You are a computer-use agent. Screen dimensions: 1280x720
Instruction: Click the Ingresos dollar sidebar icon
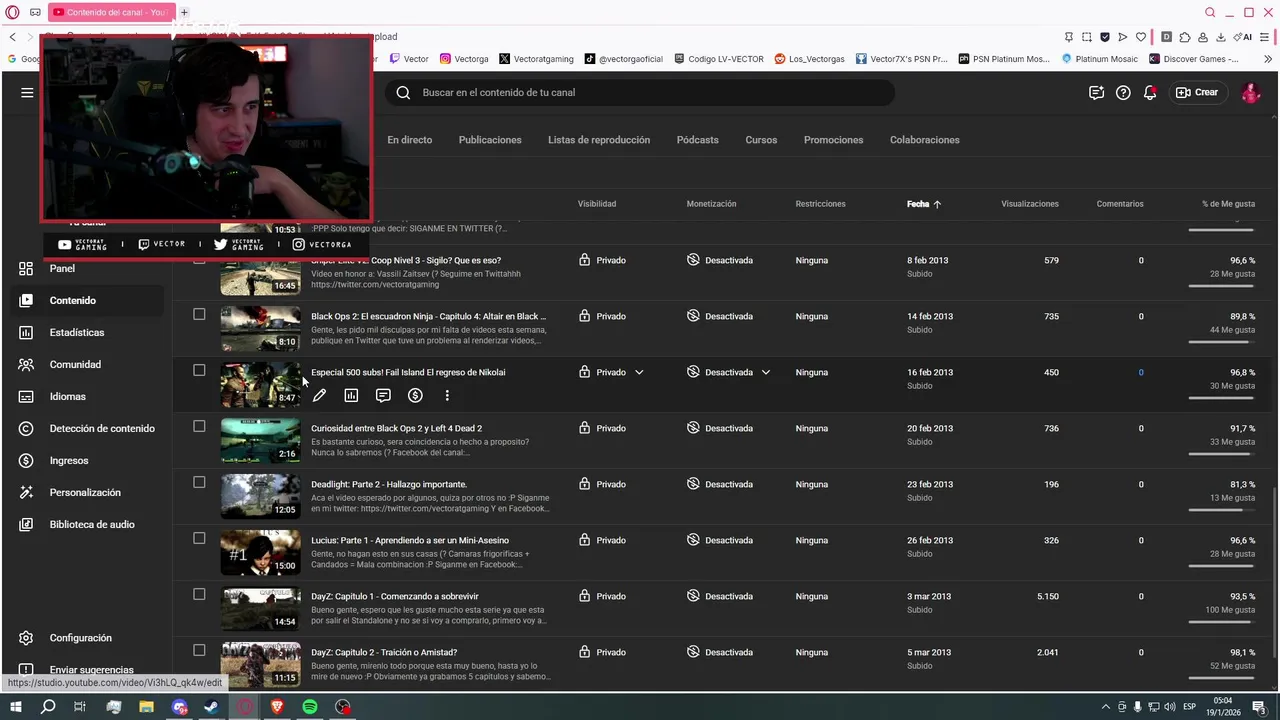(26, 460)
